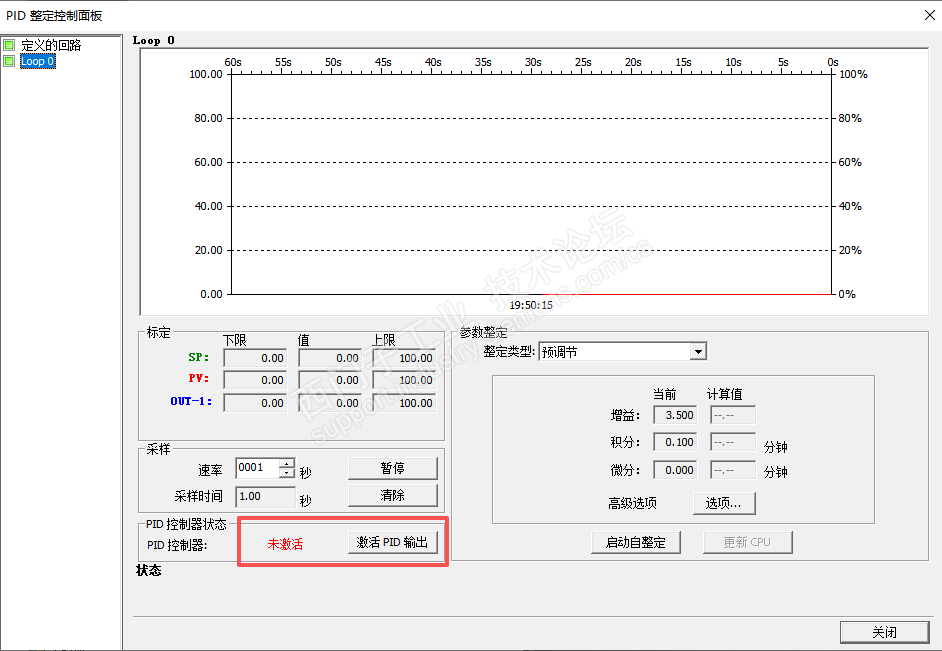Click the OUT-1 上限 field
The image size is (942, 651).
point(404,403)
